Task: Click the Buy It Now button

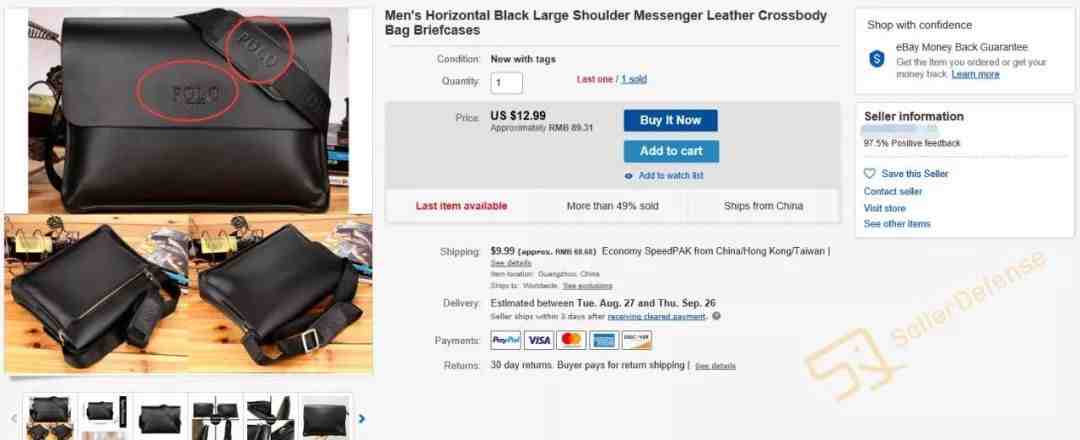Action: tap(670, 121)
